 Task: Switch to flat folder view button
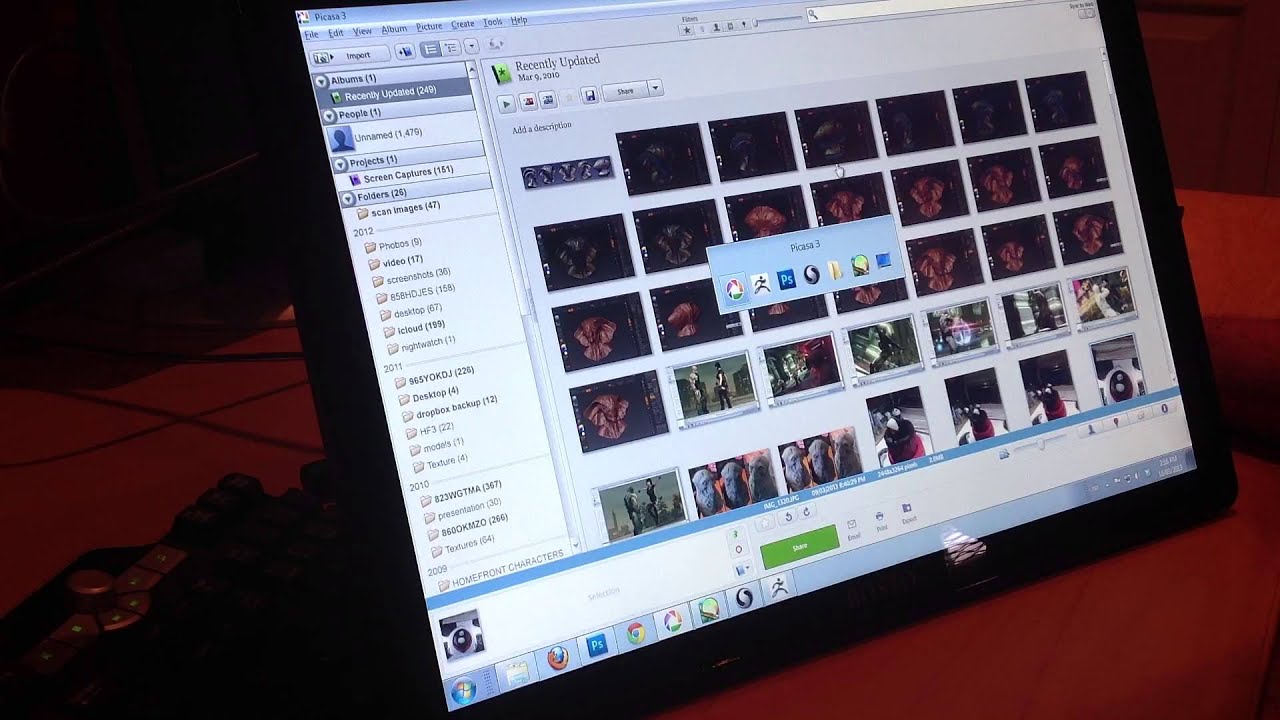click(430, 49)
